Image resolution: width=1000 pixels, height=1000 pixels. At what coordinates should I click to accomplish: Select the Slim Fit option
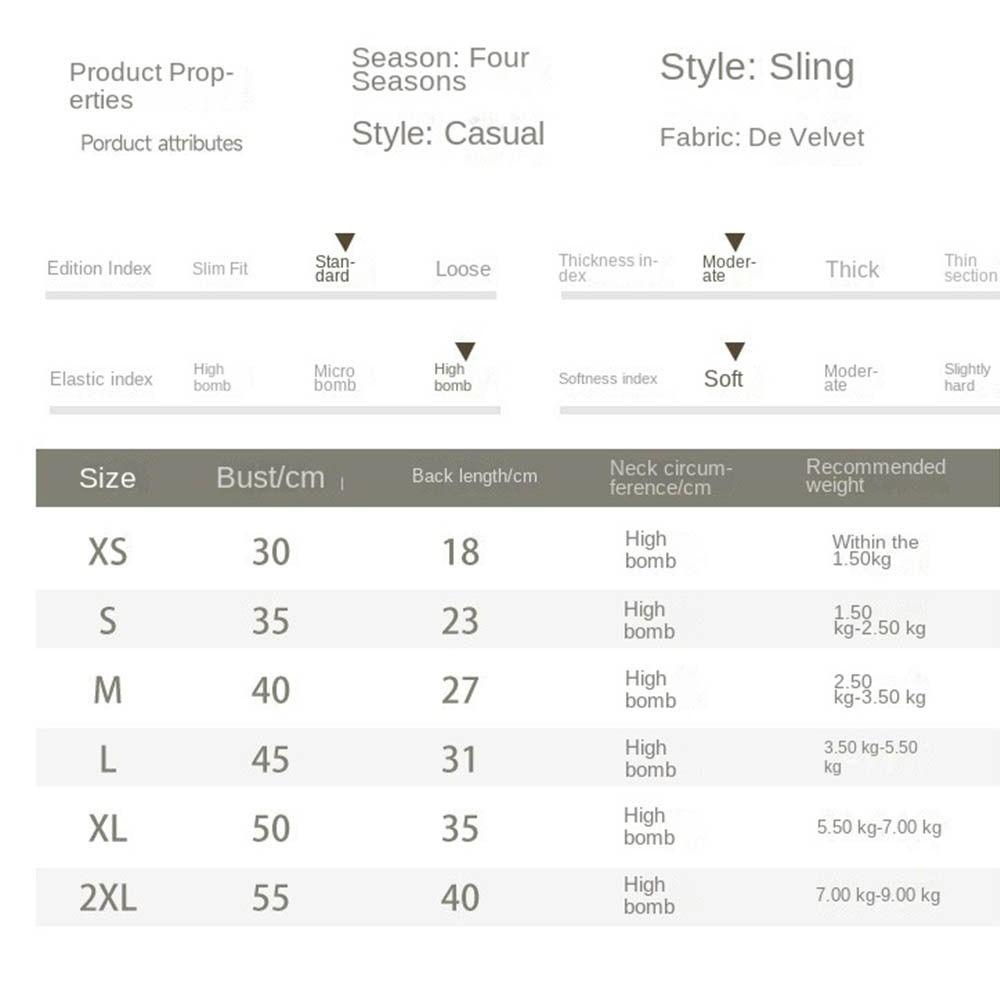click(x=220, y=269)
